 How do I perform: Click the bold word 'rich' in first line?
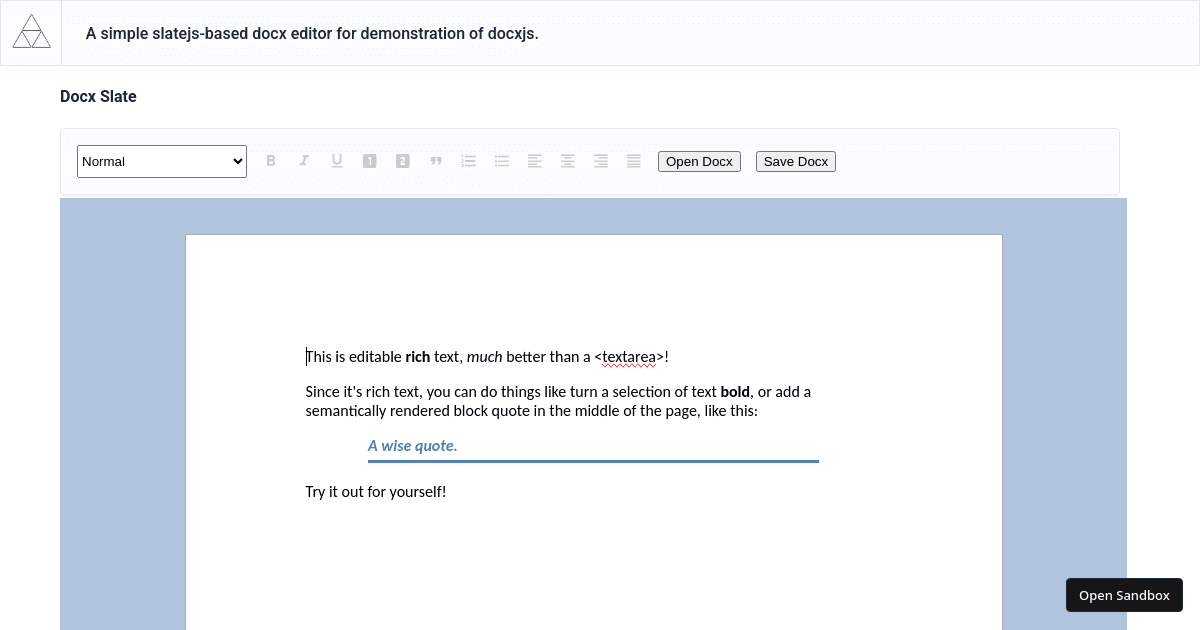coord(417,357)
